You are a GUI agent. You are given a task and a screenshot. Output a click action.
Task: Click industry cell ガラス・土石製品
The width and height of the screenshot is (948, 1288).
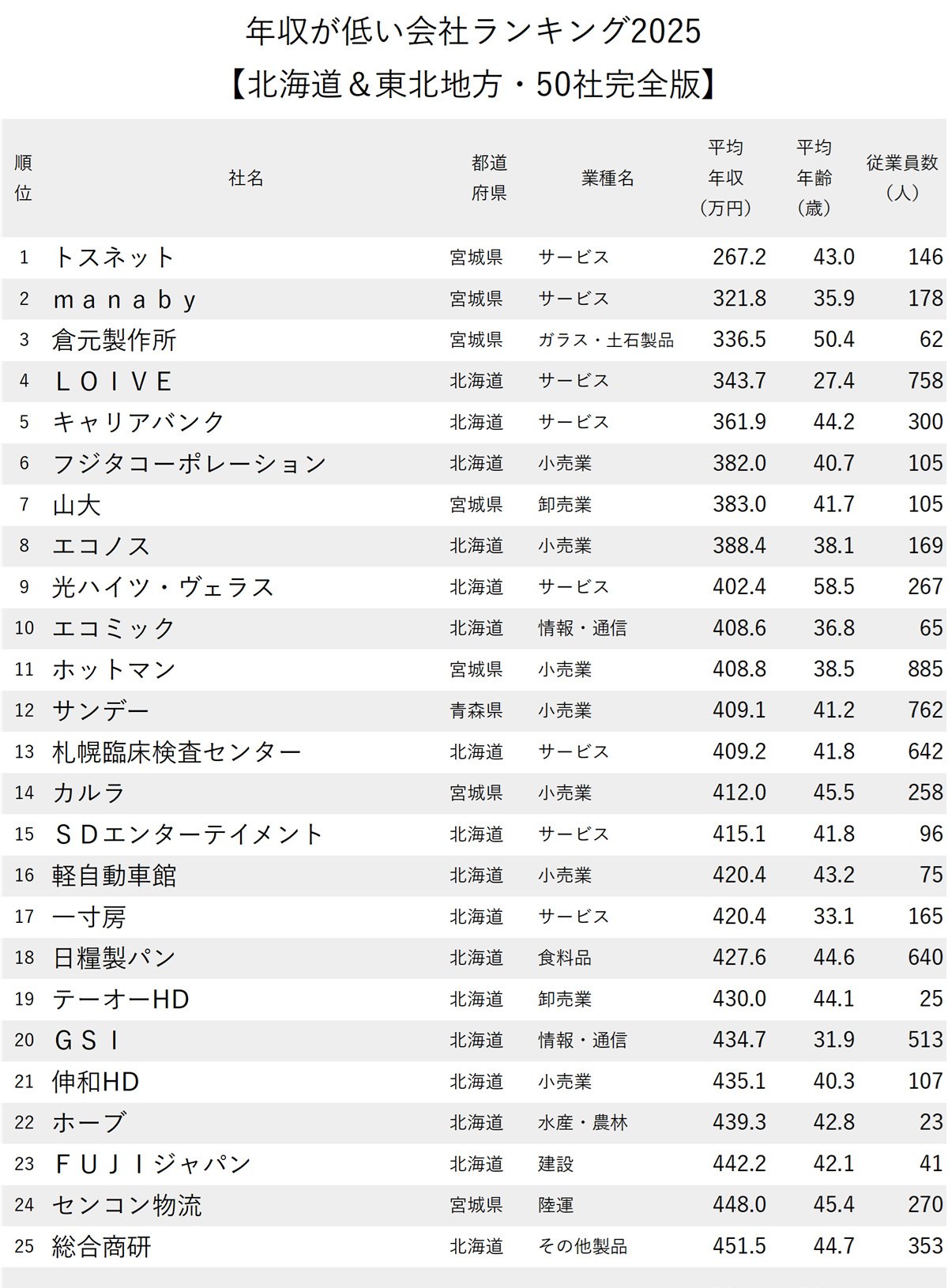click(606, 340)
